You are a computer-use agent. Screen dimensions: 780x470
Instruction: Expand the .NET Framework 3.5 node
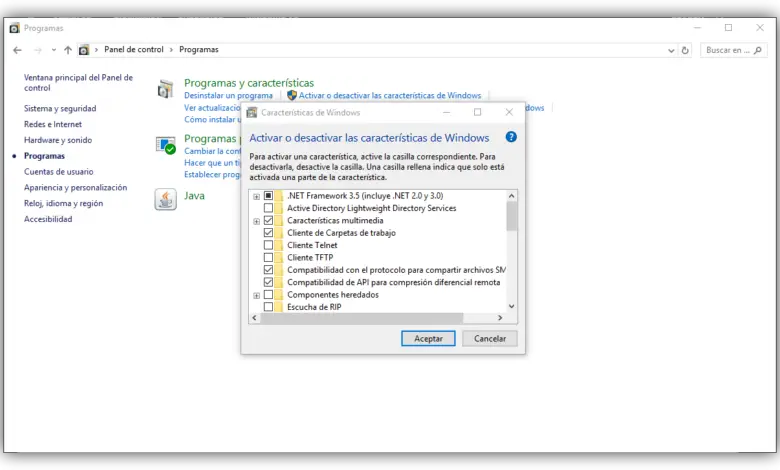pos(256,196)
